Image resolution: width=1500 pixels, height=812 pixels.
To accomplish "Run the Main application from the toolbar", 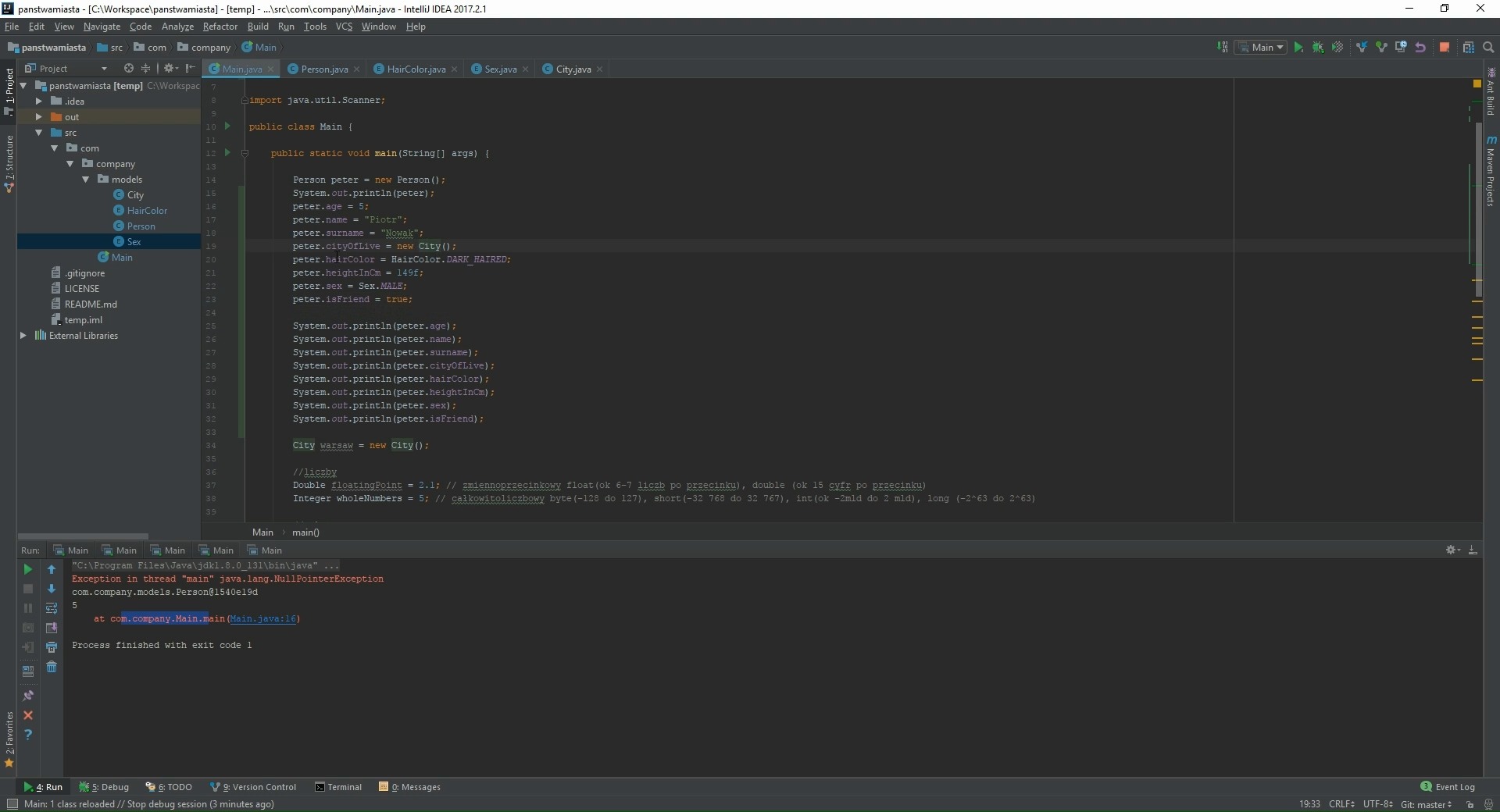I will click(1298, 48).
